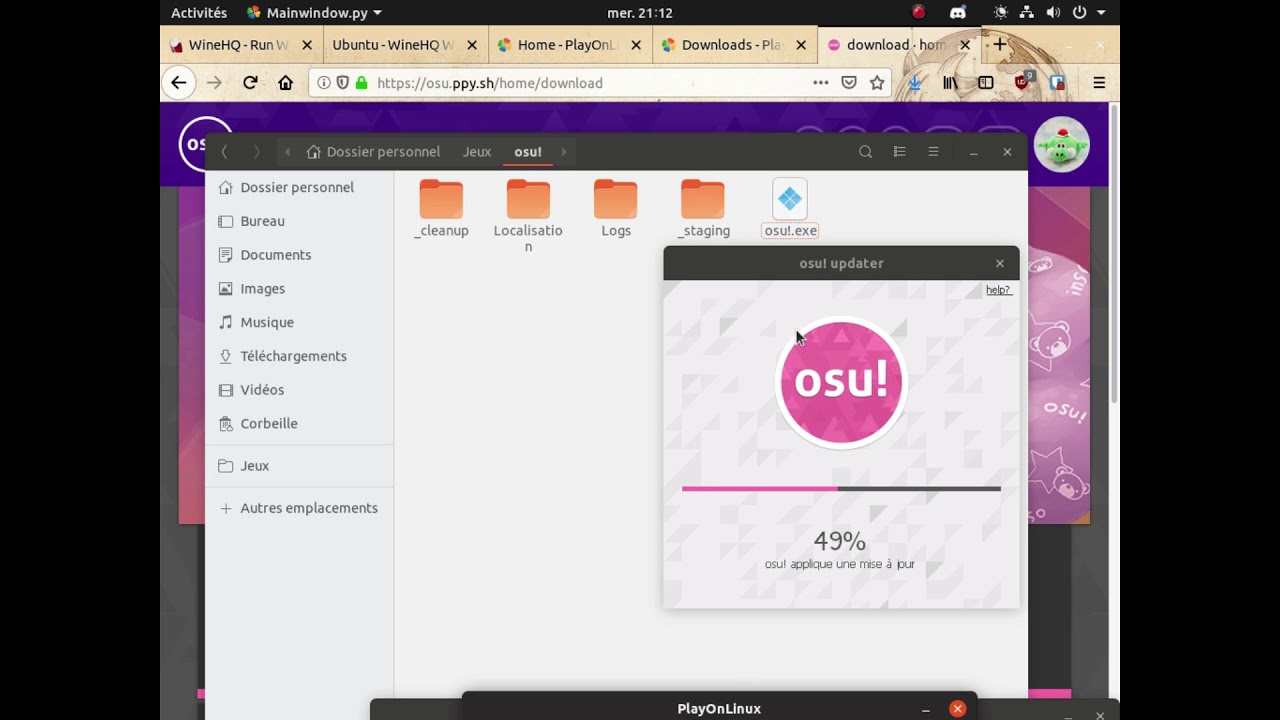Select Téléchargements in sidebar
Screen dimensions: 1280x720
pyautogui.click(x=299, y=356)
